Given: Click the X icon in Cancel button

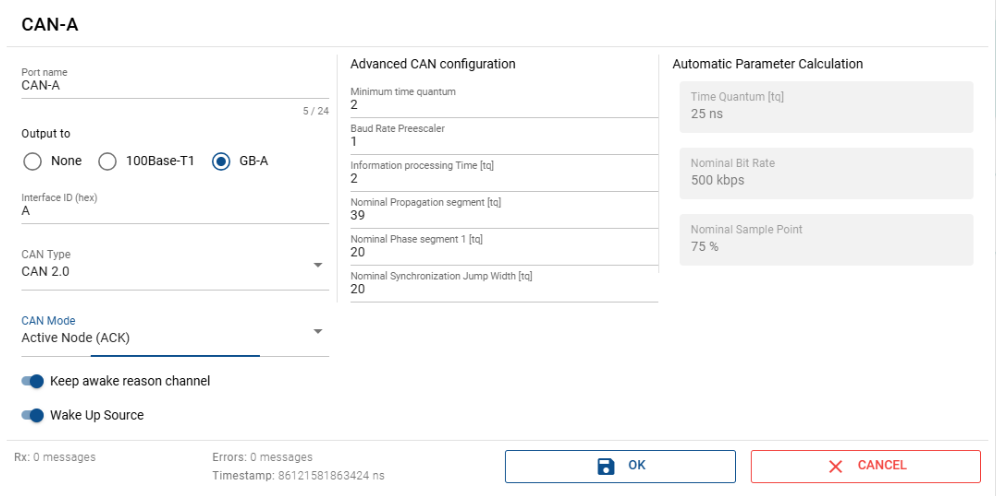Looking at the screenshot, I should tap(836, 466).
